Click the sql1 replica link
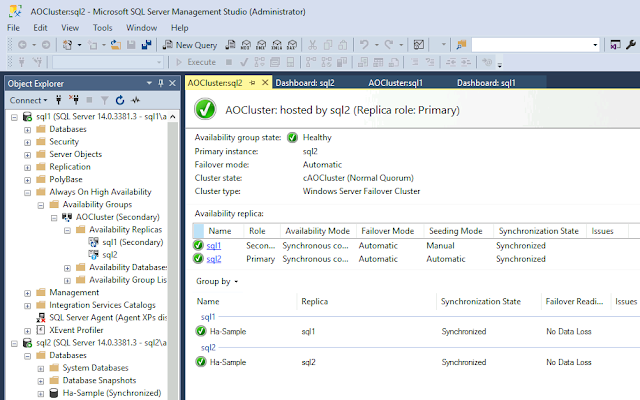 coord(214,246)
